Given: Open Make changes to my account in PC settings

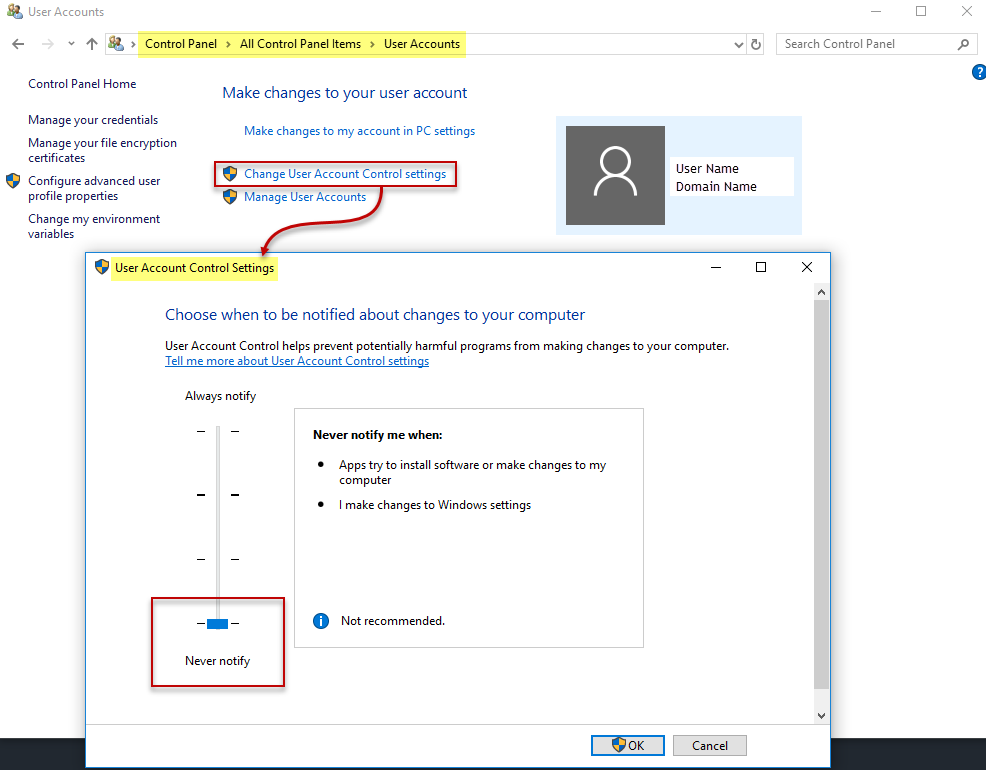Looking at the screenshot, I should tap(360, 131).
